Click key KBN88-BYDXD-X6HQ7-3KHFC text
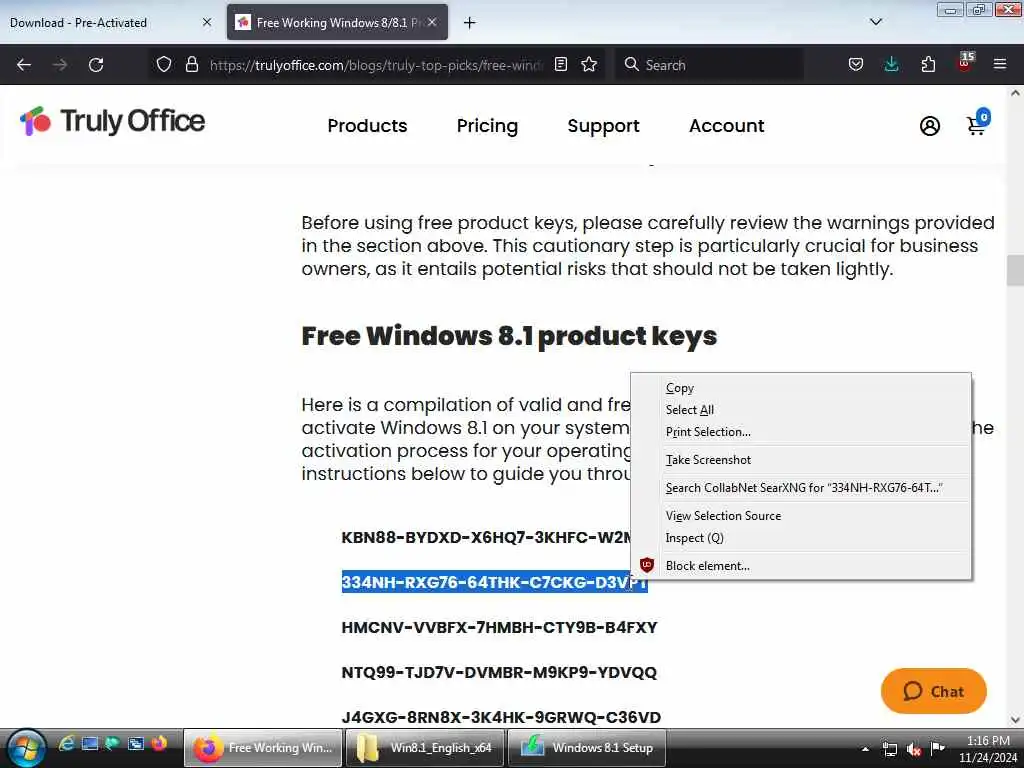Image resolution: width=1024 pixels, height=768 pixels. click(486, 537)
